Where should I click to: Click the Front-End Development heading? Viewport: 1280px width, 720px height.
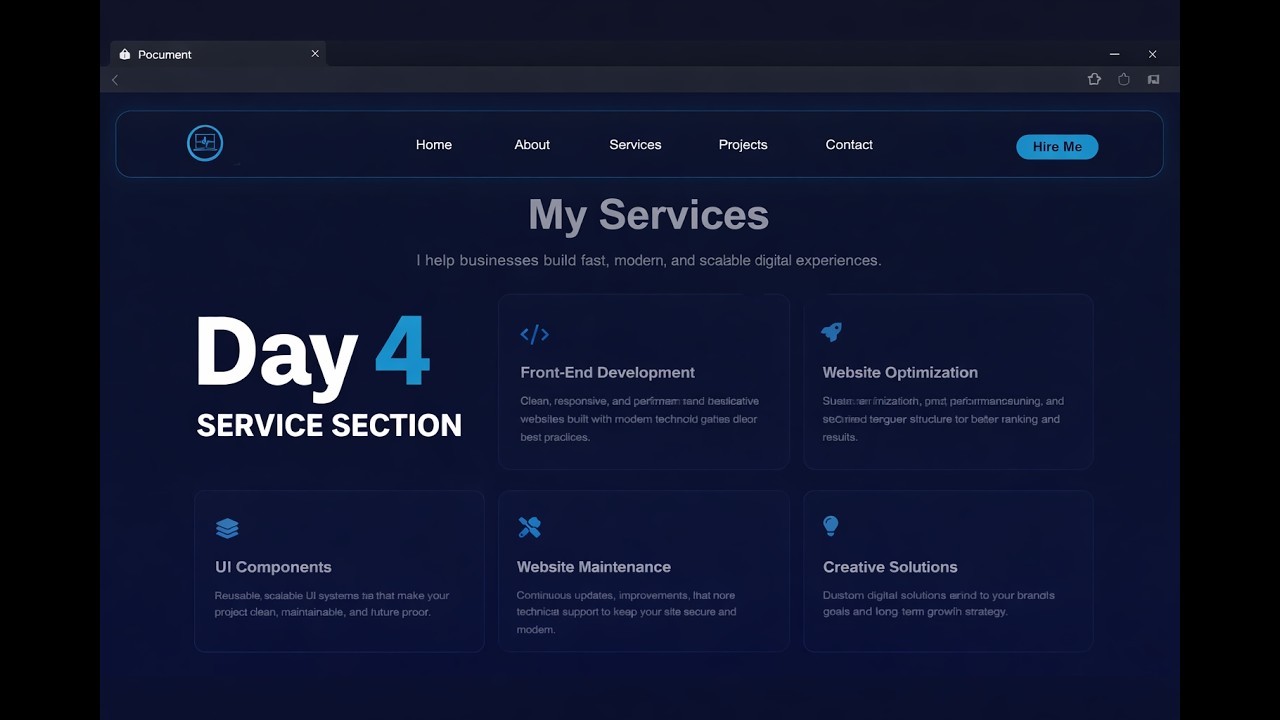click(607, 372)
